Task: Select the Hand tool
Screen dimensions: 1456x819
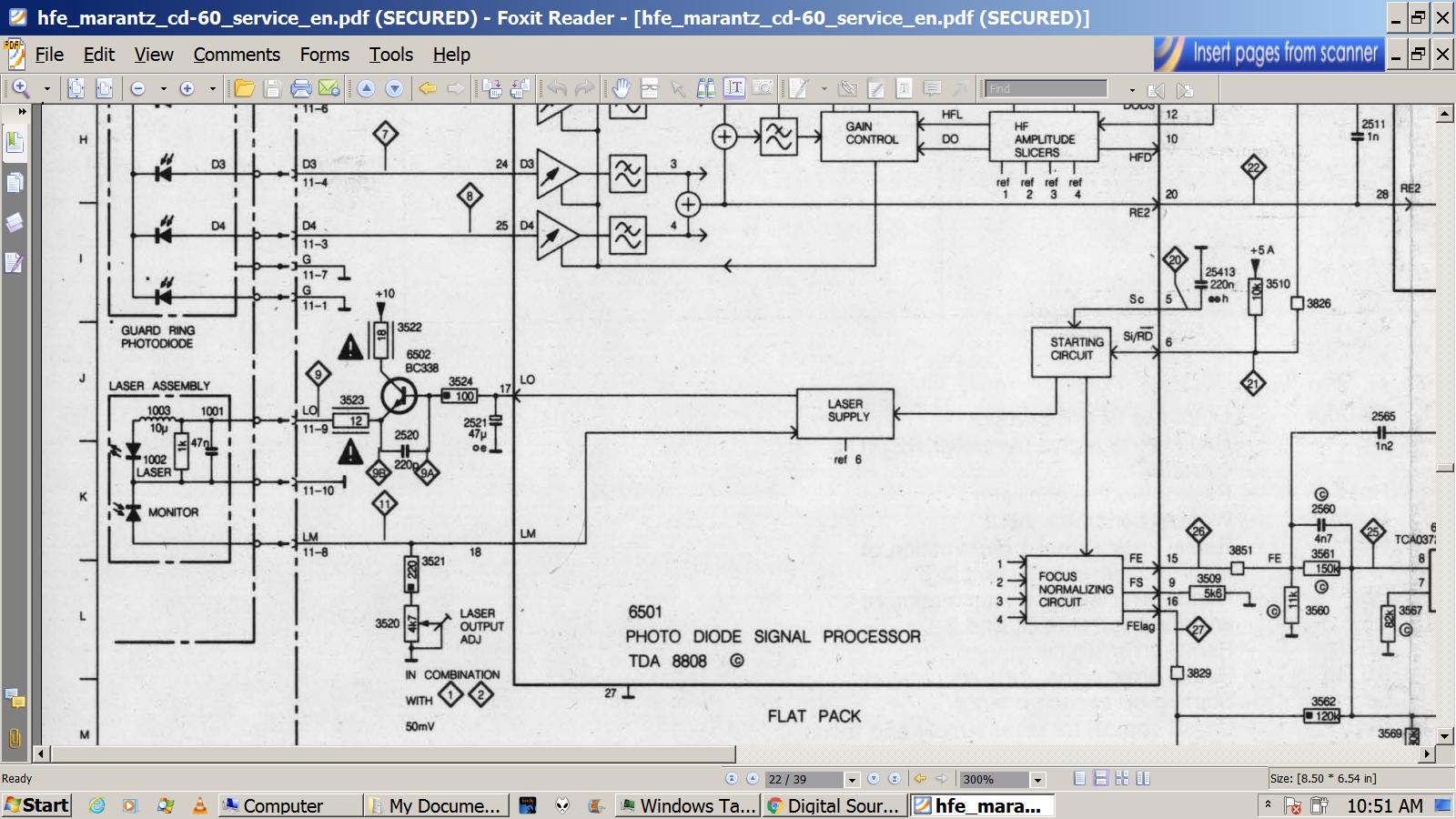Action: (621, 88)
